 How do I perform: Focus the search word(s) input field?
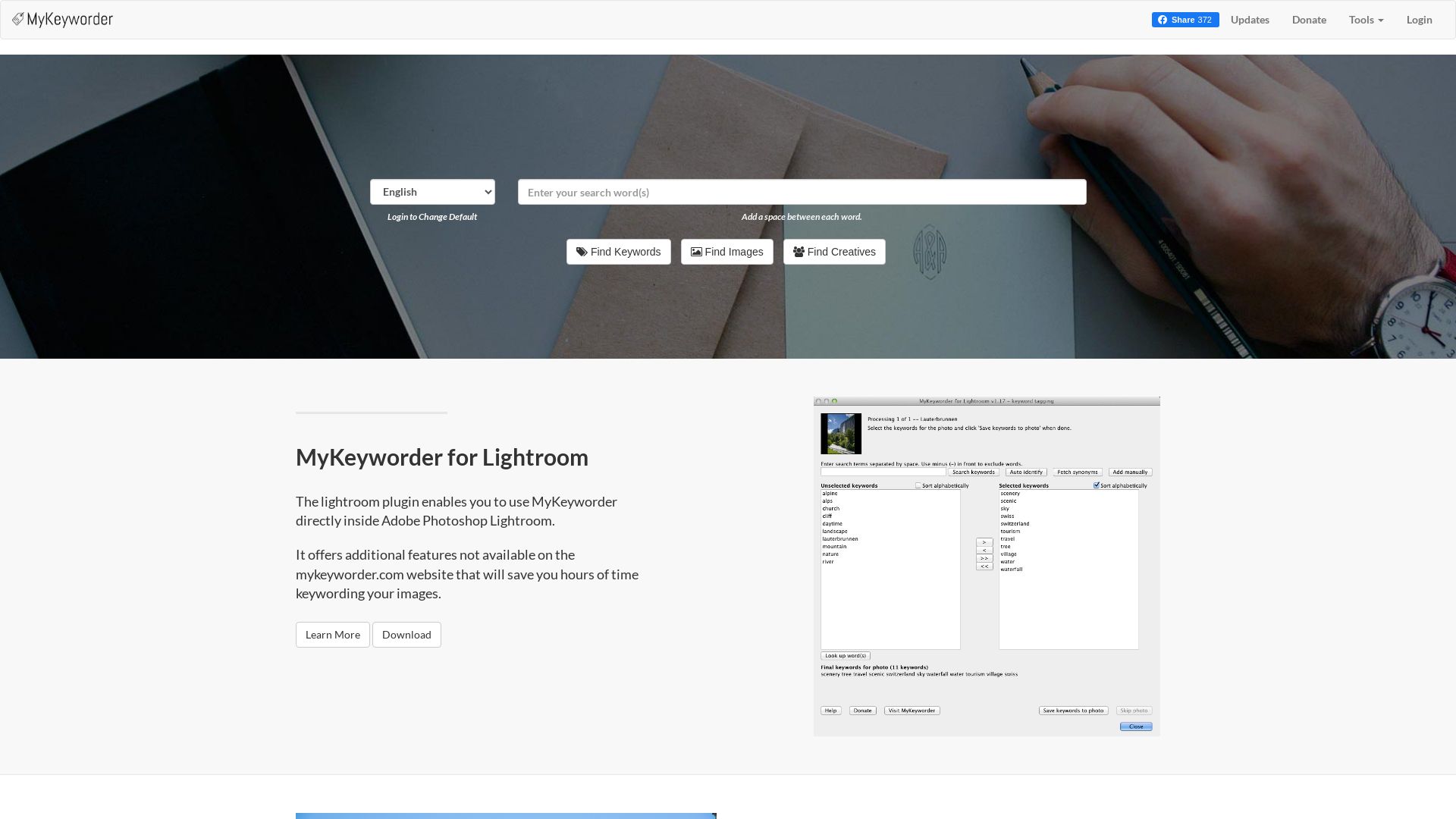(x=802, y=192)
